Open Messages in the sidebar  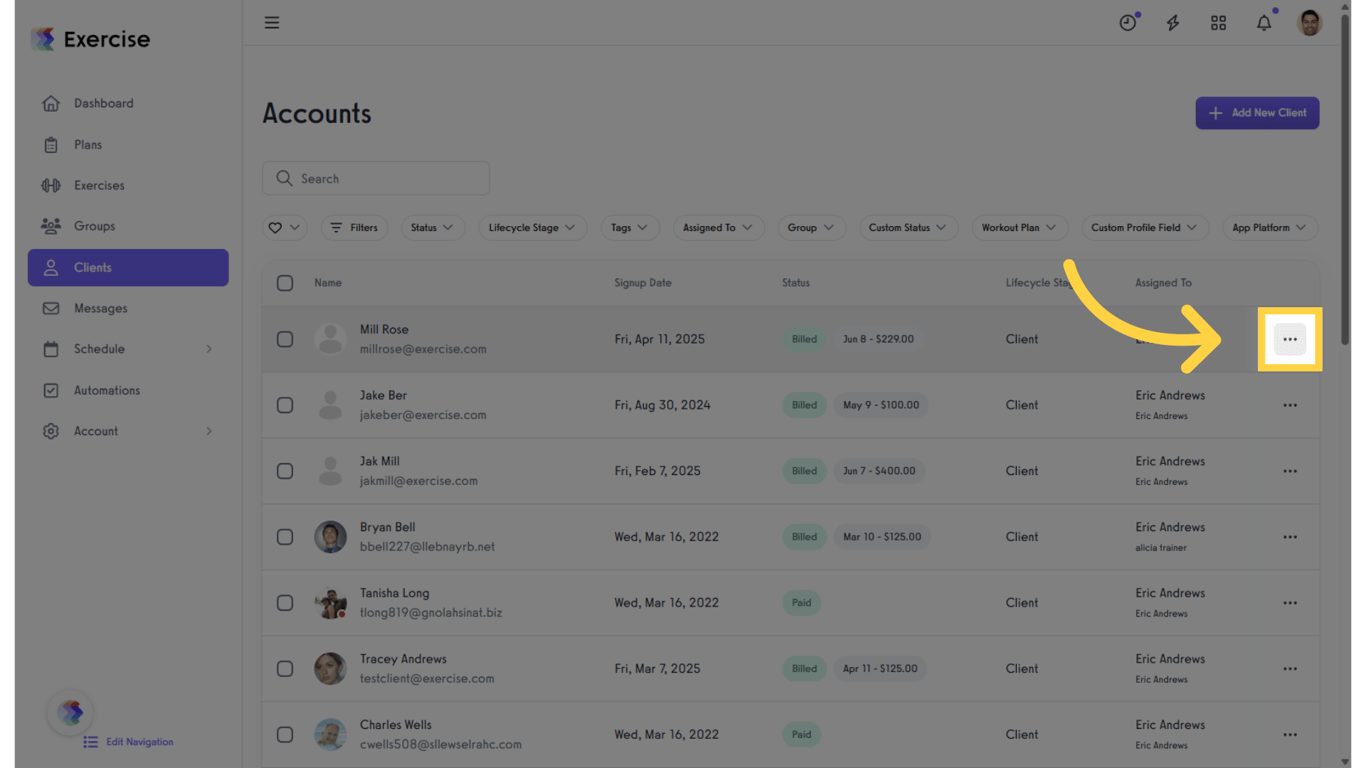pyautogui.click(x=100, y=308)
